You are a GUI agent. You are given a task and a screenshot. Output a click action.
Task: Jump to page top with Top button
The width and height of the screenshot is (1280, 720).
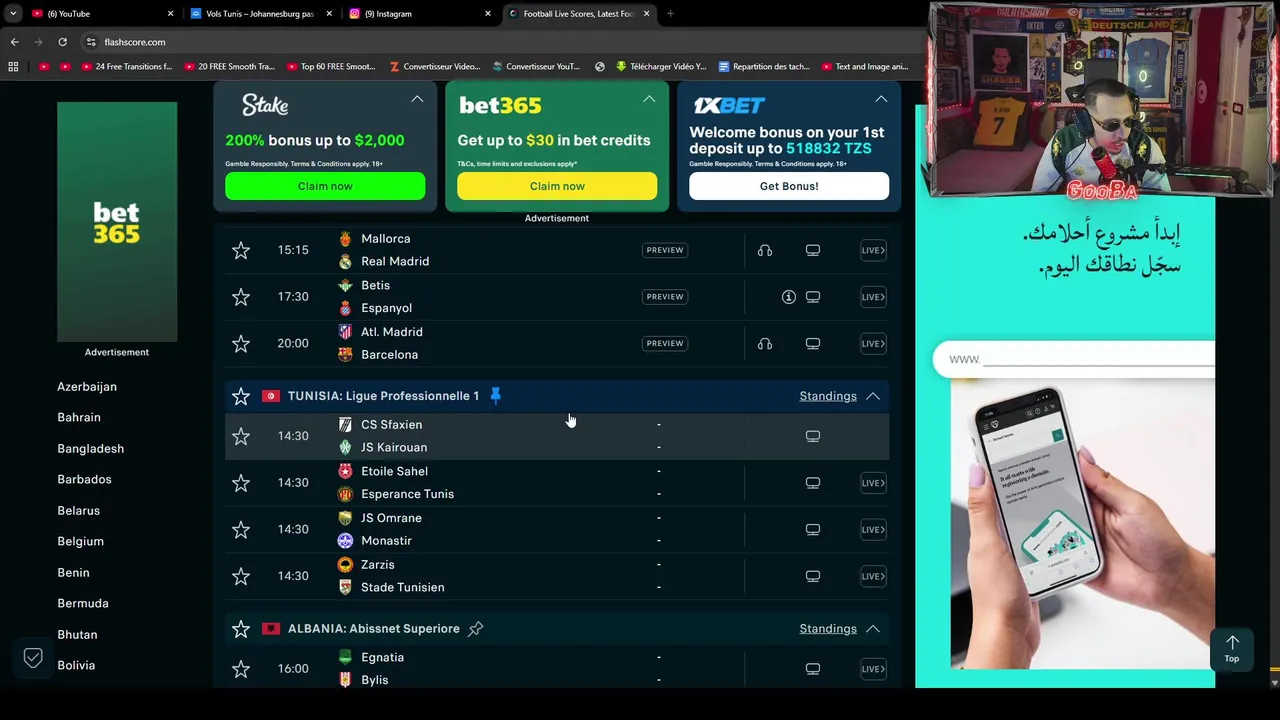click(1232, 649)
